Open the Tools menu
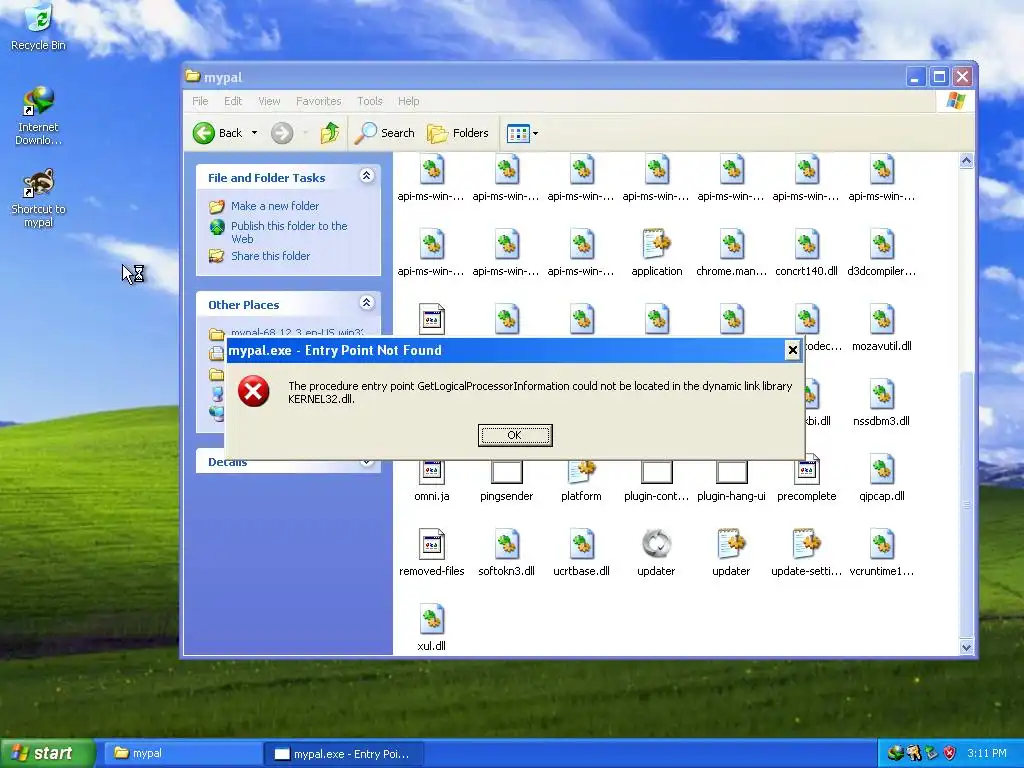 pyautogui.click(x=370, y=101)
